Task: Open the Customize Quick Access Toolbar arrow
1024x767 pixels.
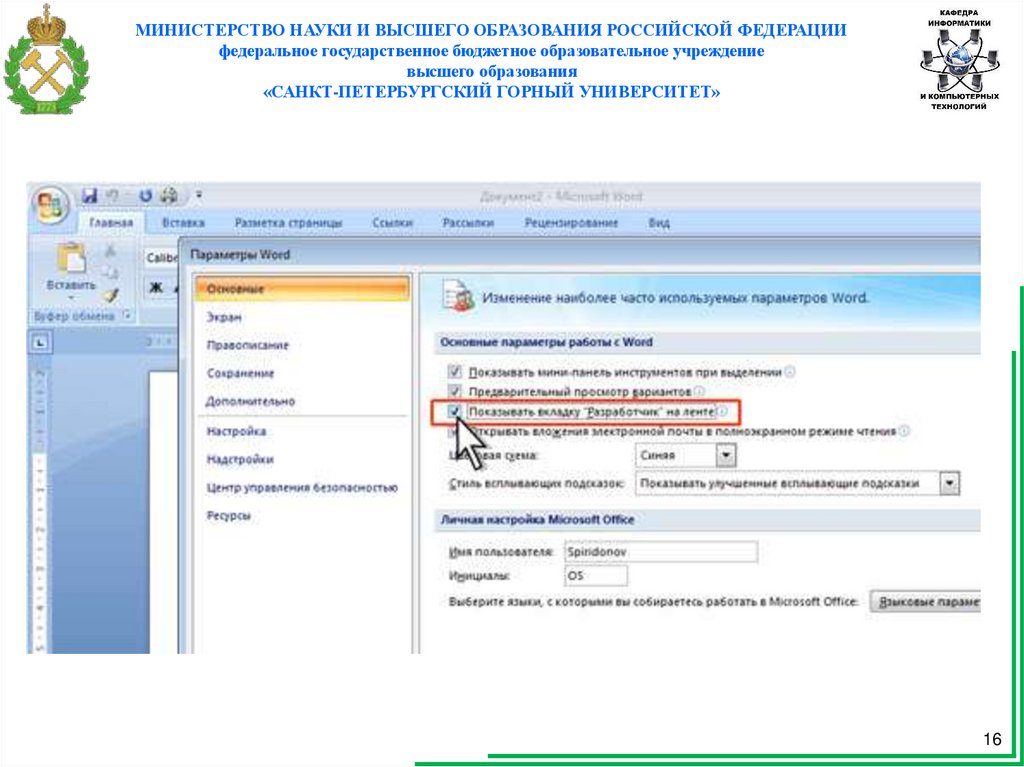Action: 199,195
